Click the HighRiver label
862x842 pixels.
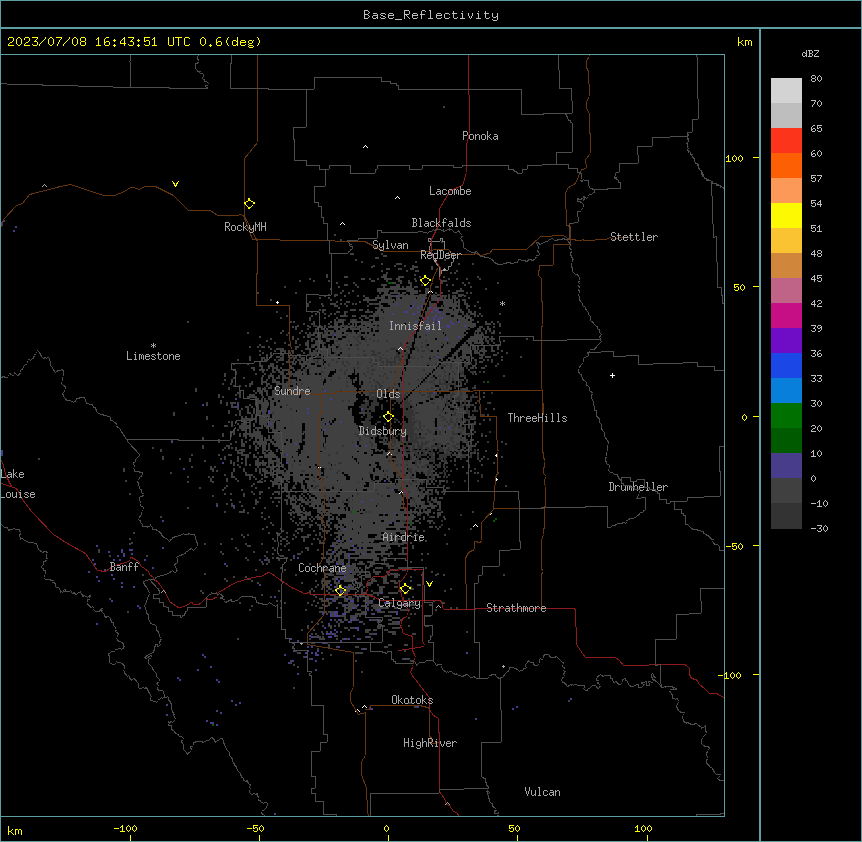pyautogui.click(x=430, y=743)
